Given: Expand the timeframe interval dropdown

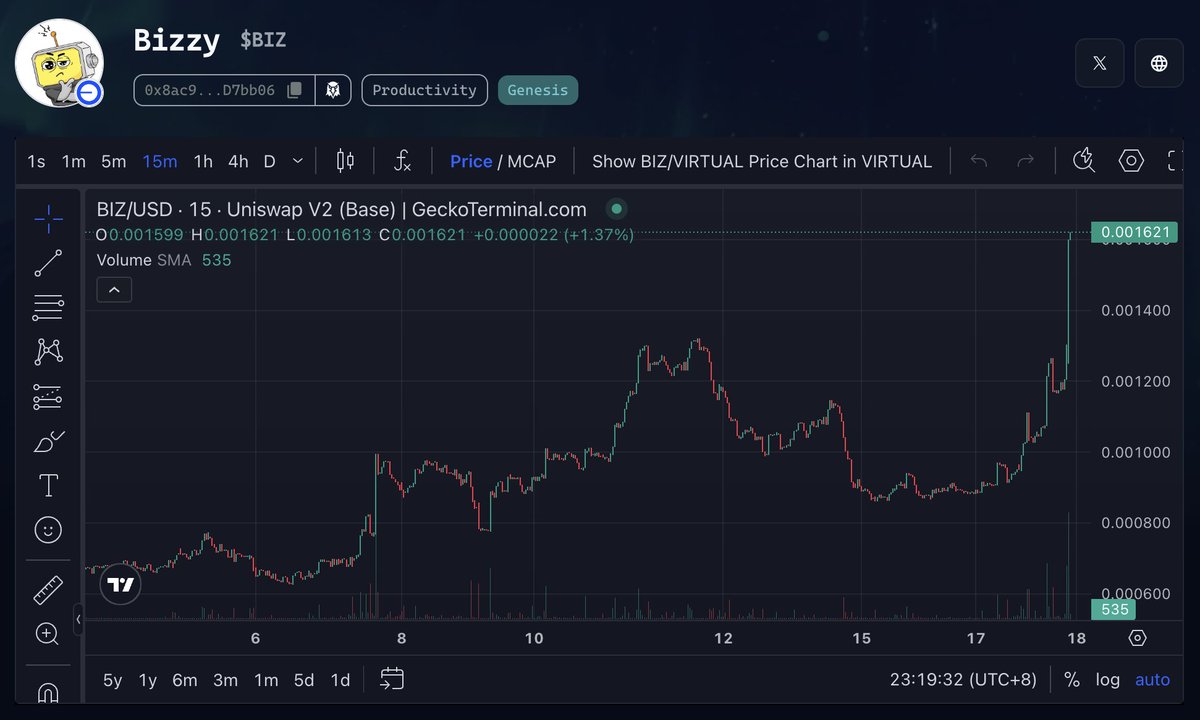Looking at the screenshot, I should click(x=297, y=161).
